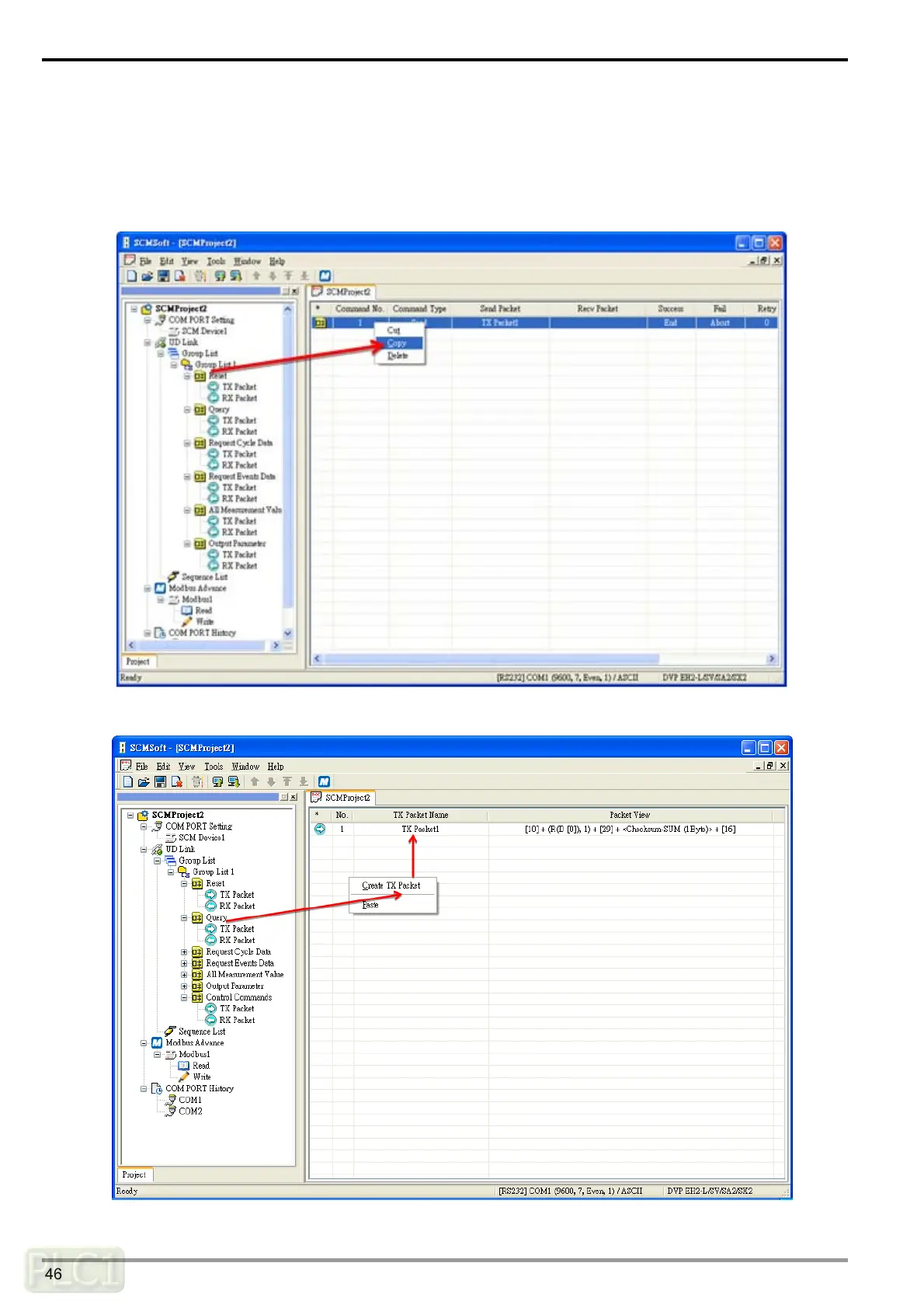Click yellow command icon in upper table selected row
Image resolution: width=924 pixels, height=1308 pixels.
319,322
